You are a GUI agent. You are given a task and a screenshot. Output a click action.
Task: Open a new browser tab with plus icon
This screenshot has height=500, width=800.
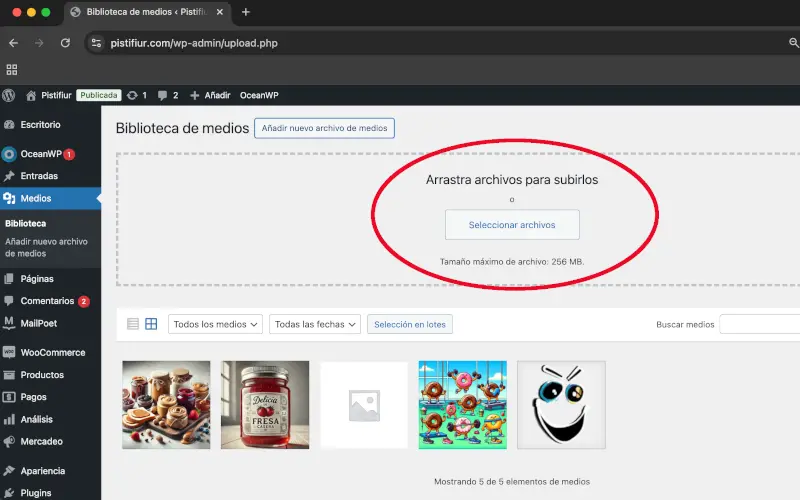pyautogui.click(x=246, y=12)
